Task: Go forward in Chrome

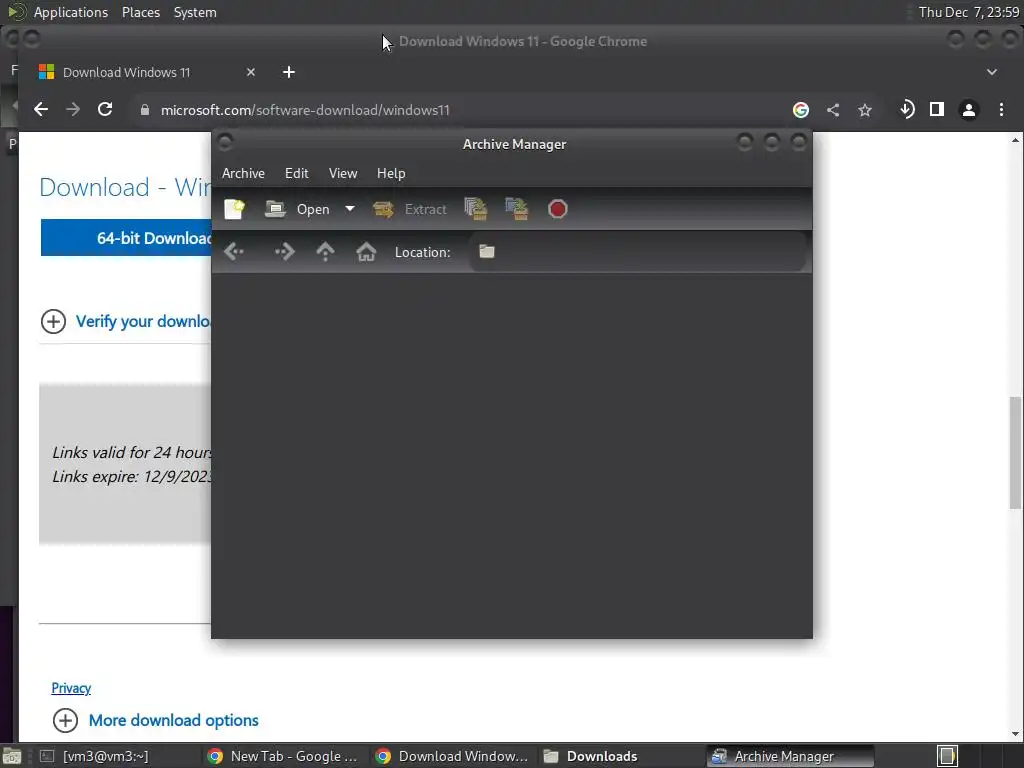Action: 73,110
